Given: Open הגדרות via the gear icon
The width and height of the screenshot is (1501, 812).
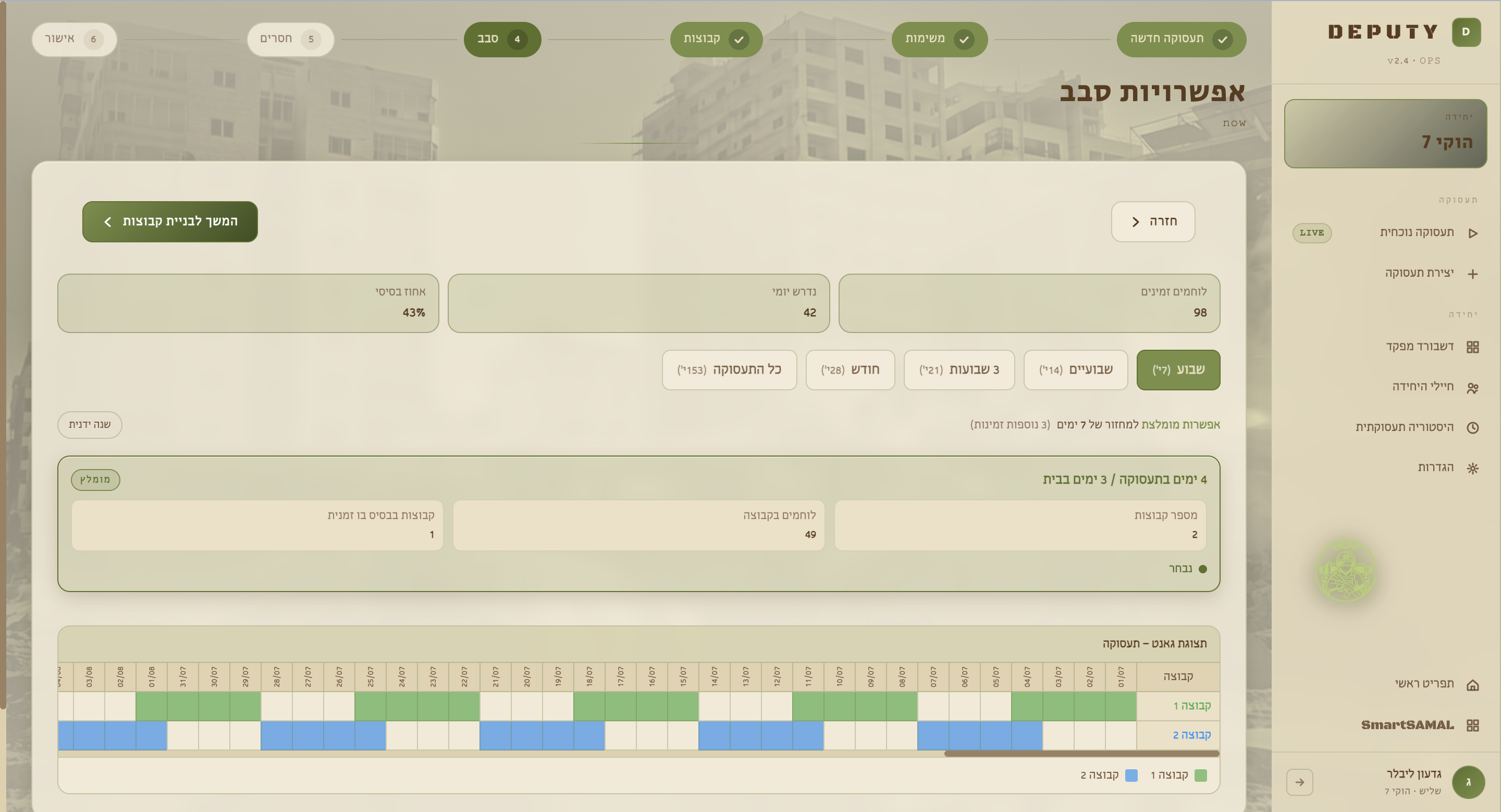Looking at the screenshot, I should (x=1472, y=469).
